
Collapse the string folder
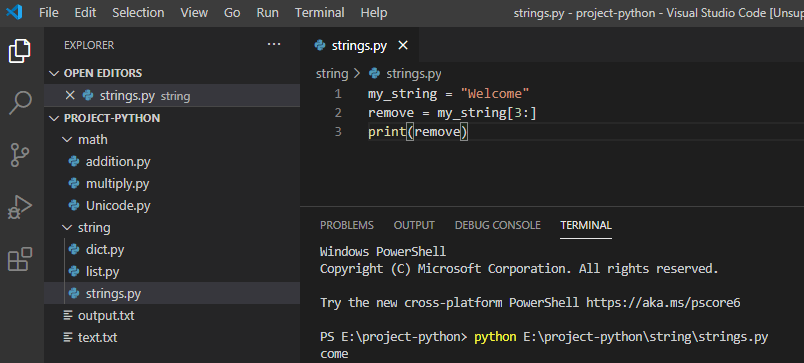(x=67, y=227)
